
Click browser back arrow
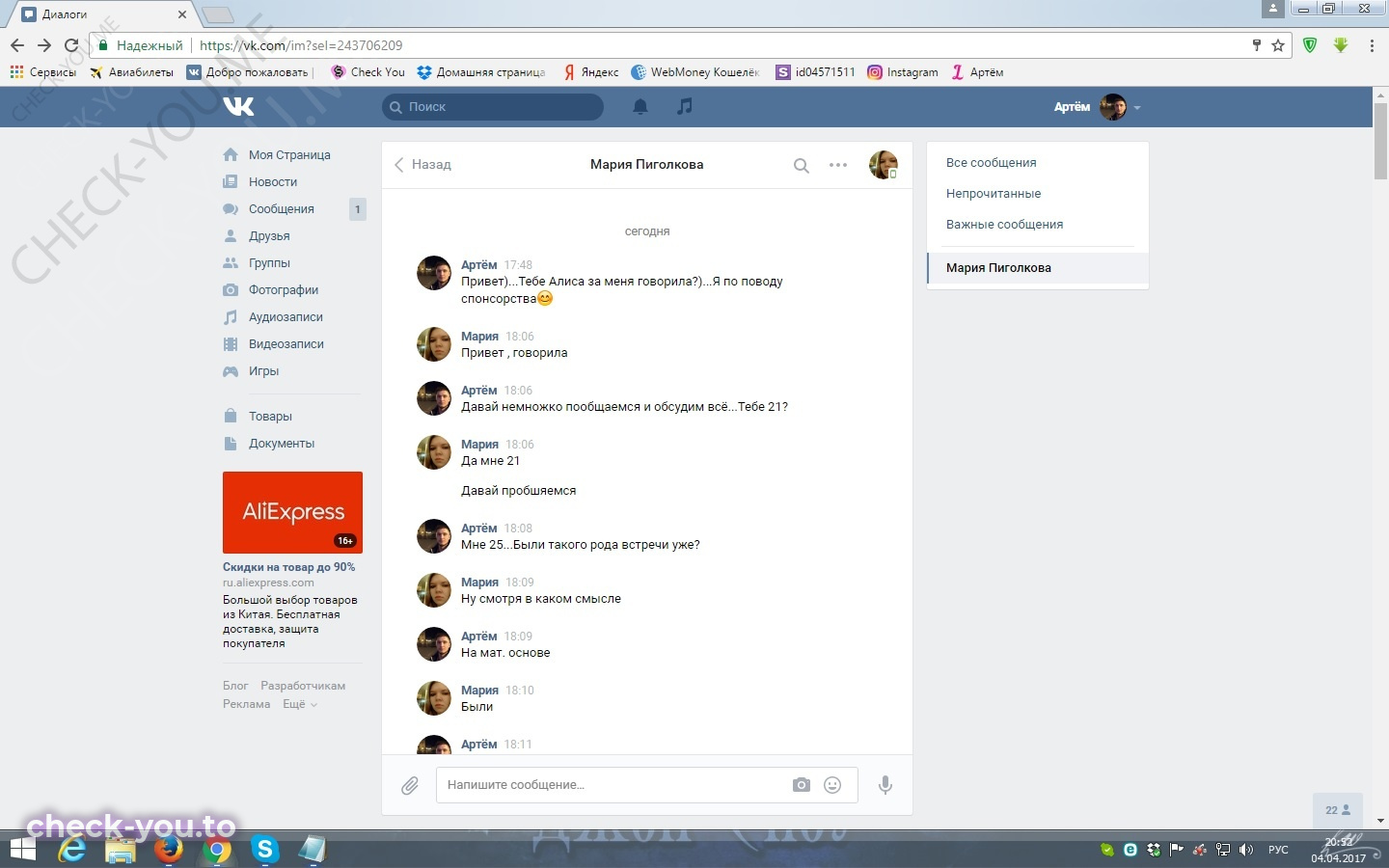17,45
